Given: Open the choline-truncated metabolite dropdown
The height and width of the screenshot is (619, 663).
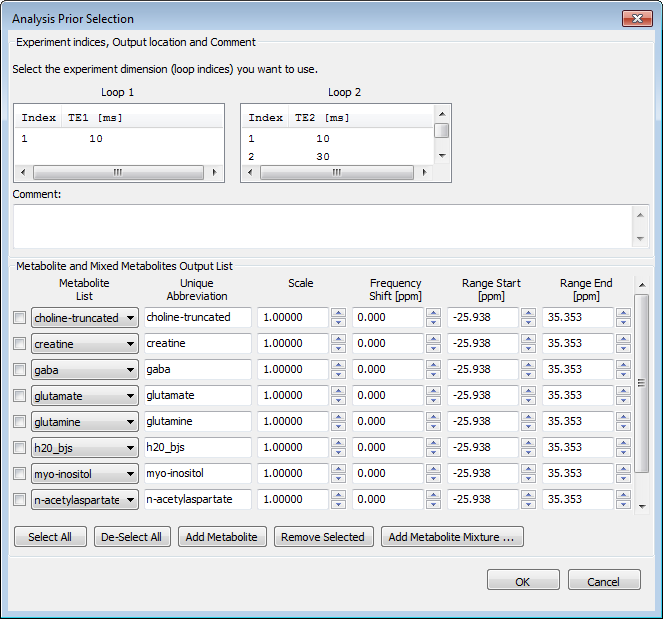Looking at the screenshot, I should pos(85,318).
